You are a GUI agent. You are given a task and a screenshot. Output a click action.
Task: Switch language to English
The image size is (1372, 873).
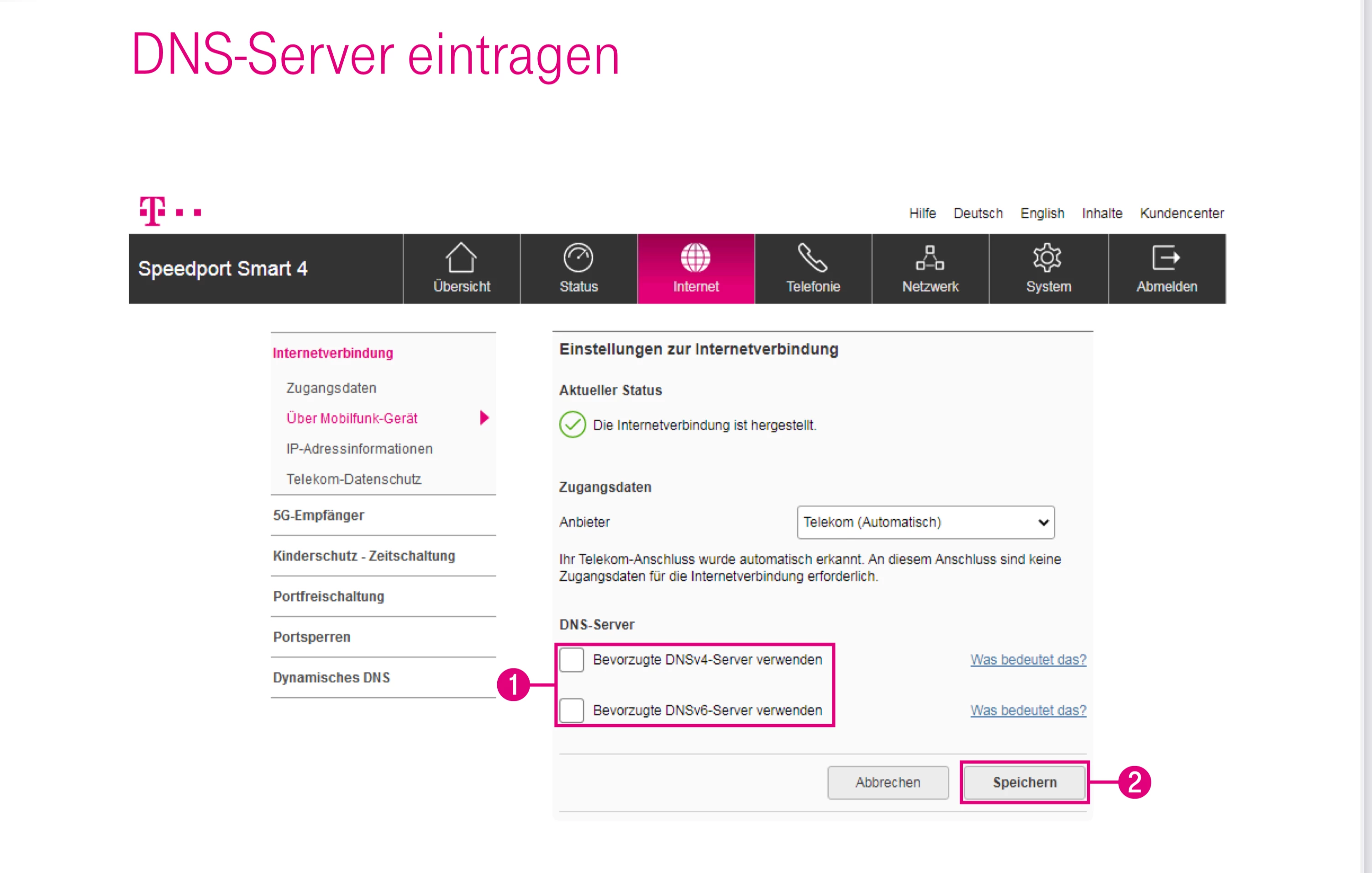tap(1042, 213)
